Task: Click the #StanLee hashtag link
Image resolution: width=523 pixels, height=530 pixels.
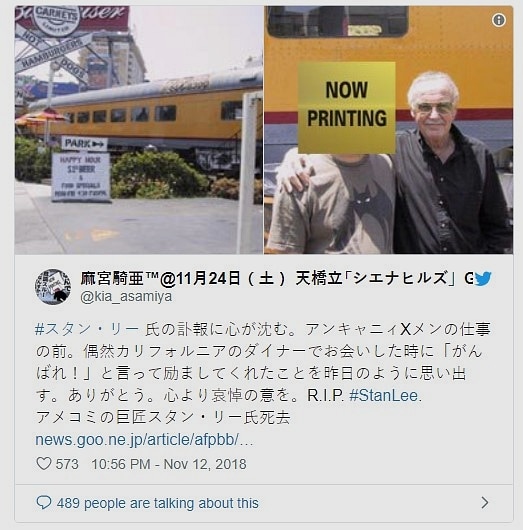Action: point(385,395)
